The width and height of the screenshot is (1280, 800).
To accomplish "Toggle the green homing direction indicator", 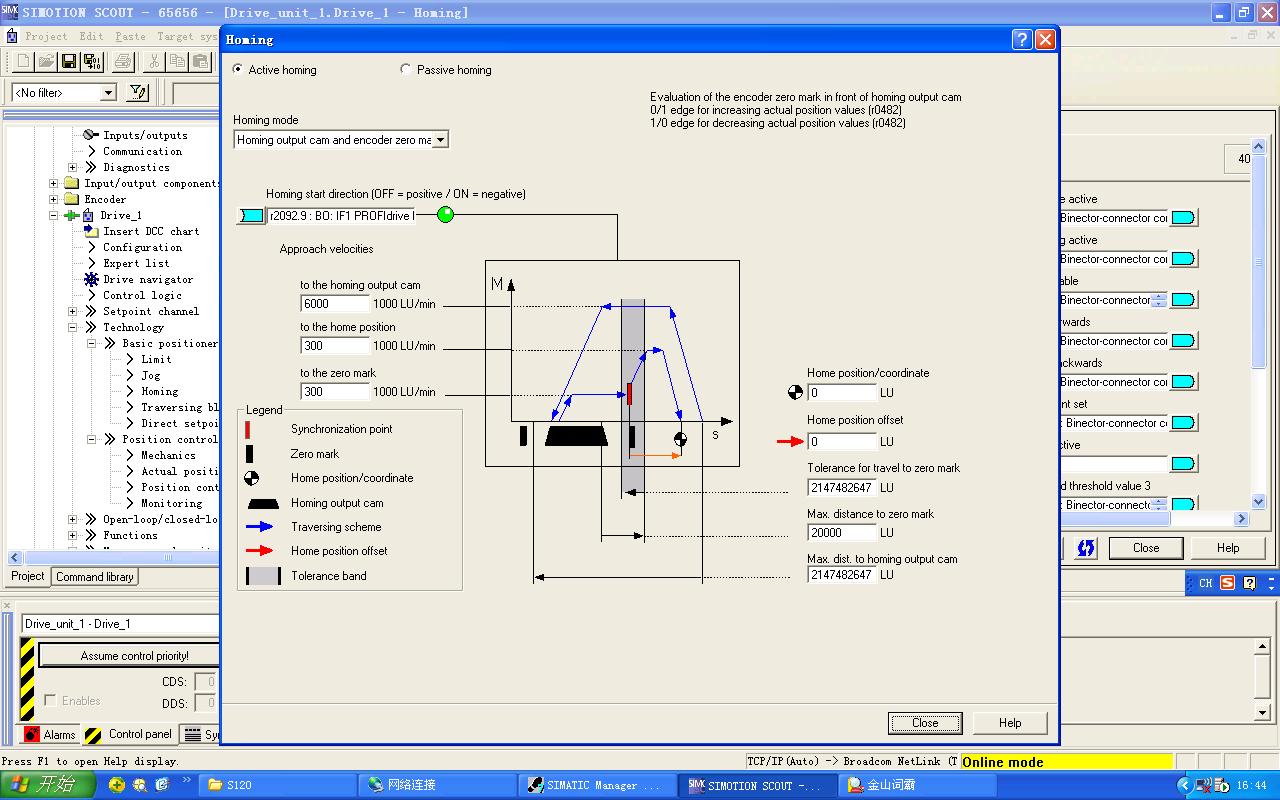I will (445, 215).
